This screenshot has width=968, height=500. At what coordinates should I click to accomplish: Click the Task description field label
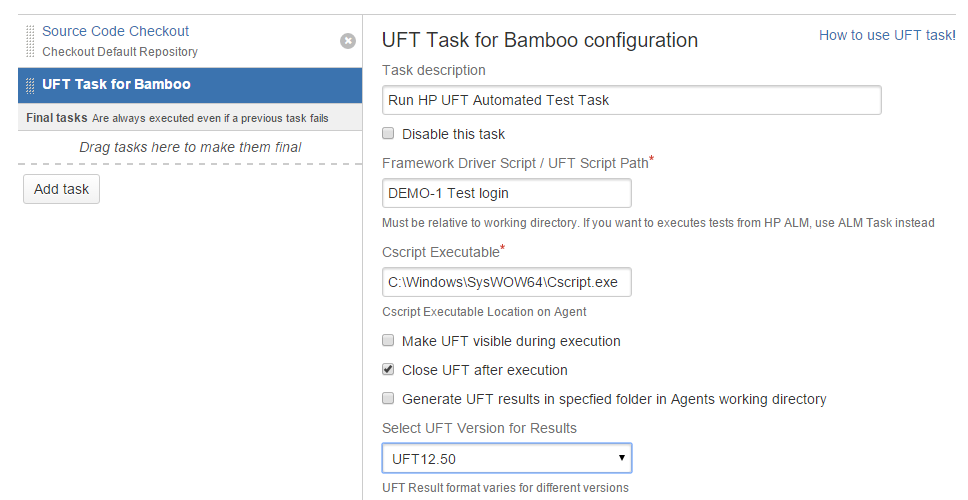pyautogui.click(x=434, y=70)
